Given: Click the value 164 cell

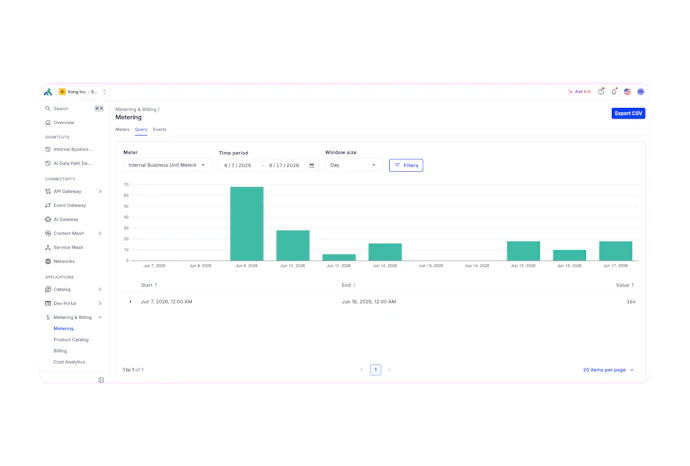Looking at the screenshot, I should pos(631,302).
